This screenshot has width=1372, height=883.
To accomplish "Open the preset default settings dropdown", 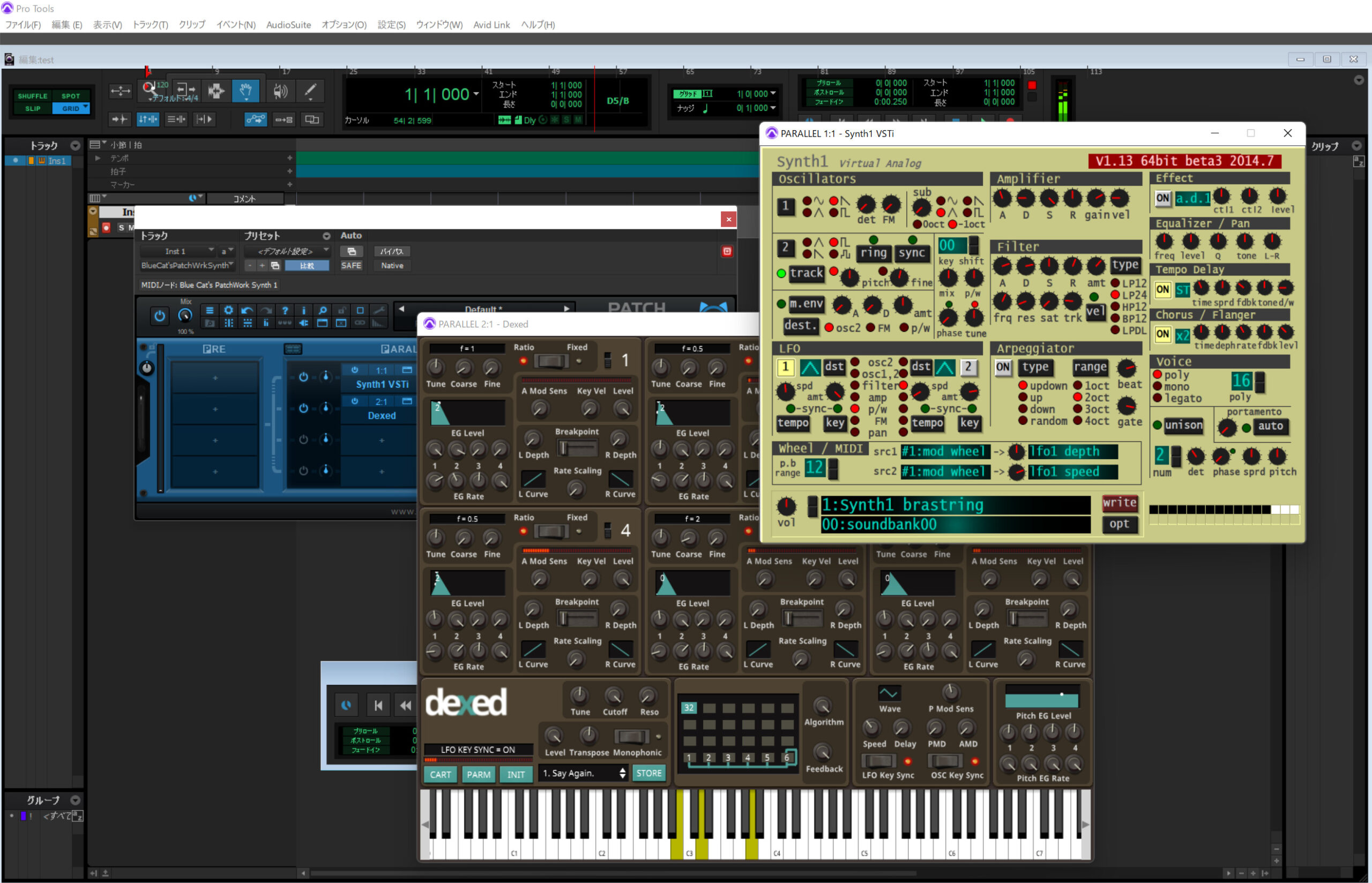I will click(287, 251).
